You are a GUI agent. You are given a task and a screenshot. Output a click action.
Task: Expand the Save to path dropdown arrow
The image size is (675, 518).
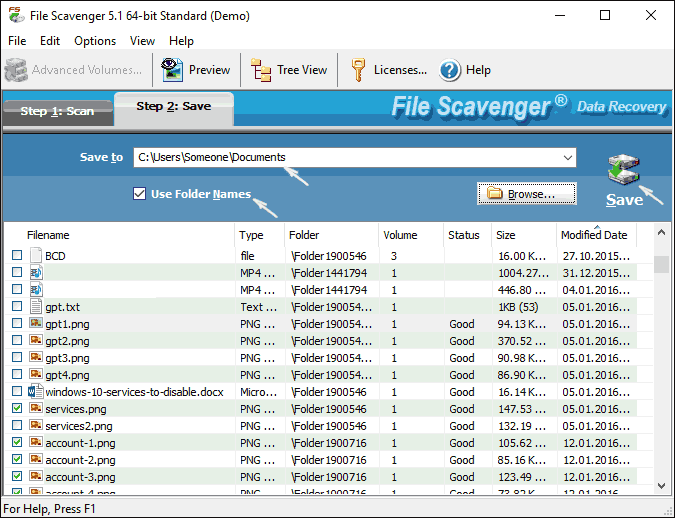(x=568, y=158)
